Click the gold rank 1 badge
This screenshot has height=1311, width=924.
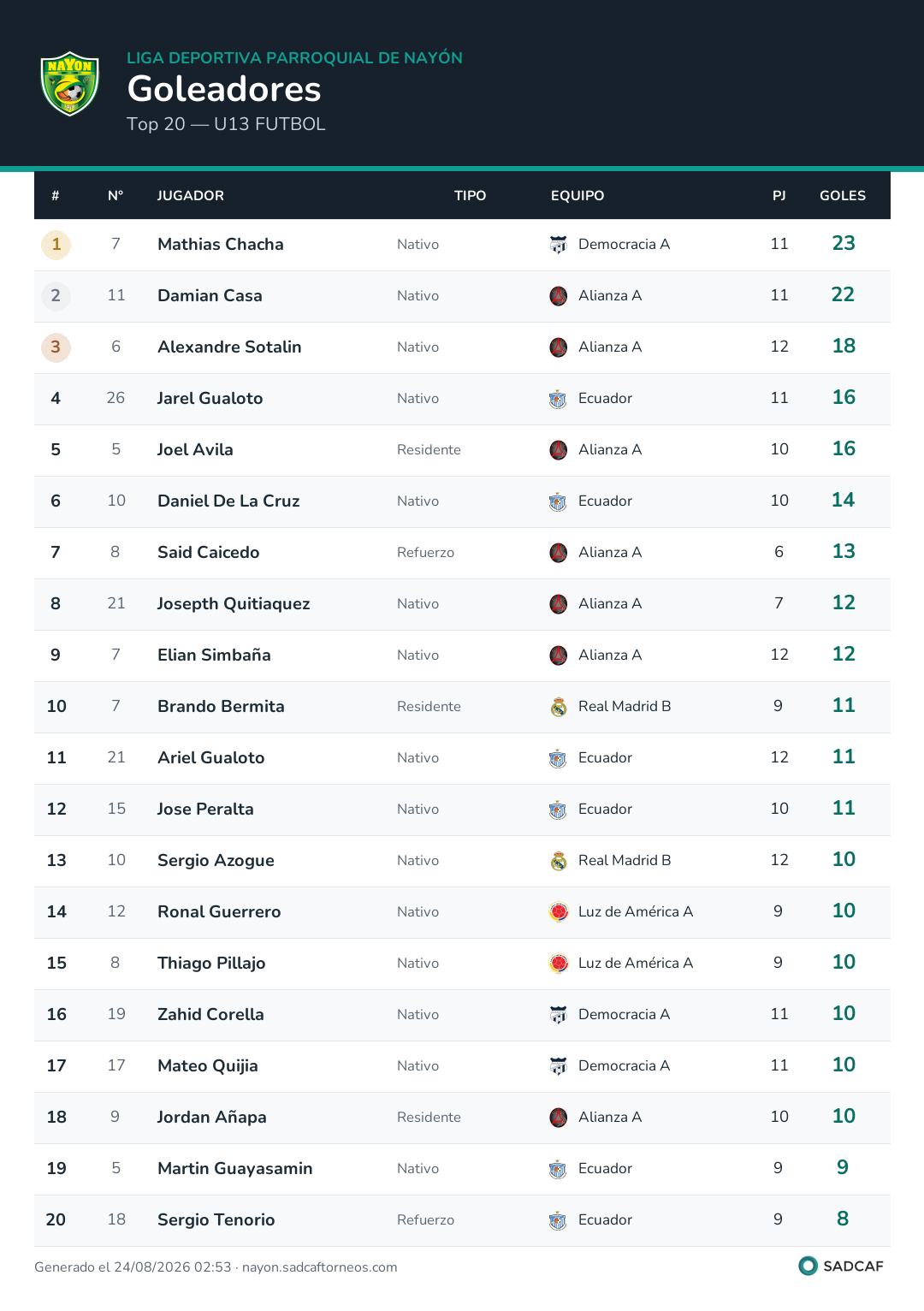56,245
